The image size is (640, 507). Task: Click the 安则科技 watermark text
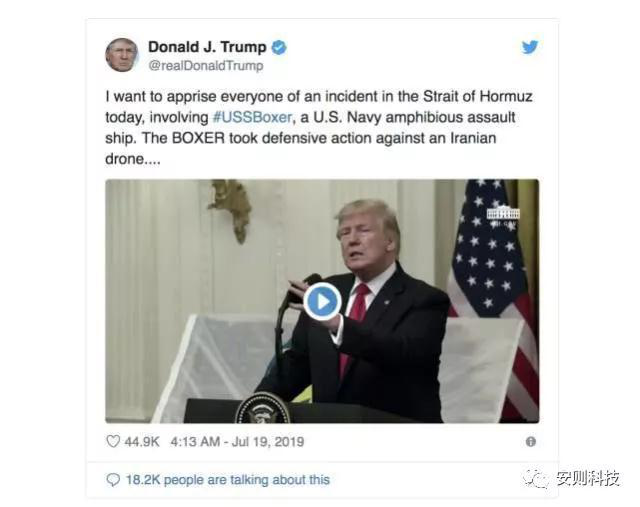[588, 478]
